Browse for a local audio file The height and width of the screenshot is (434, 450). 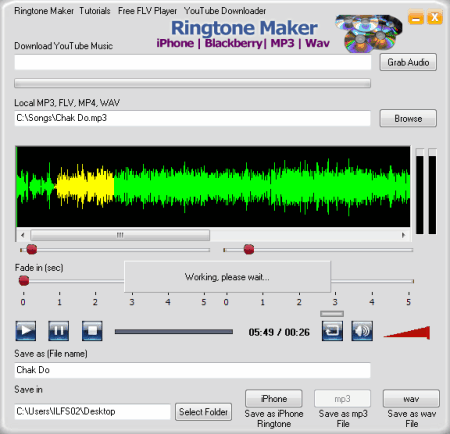pos(408,118)
